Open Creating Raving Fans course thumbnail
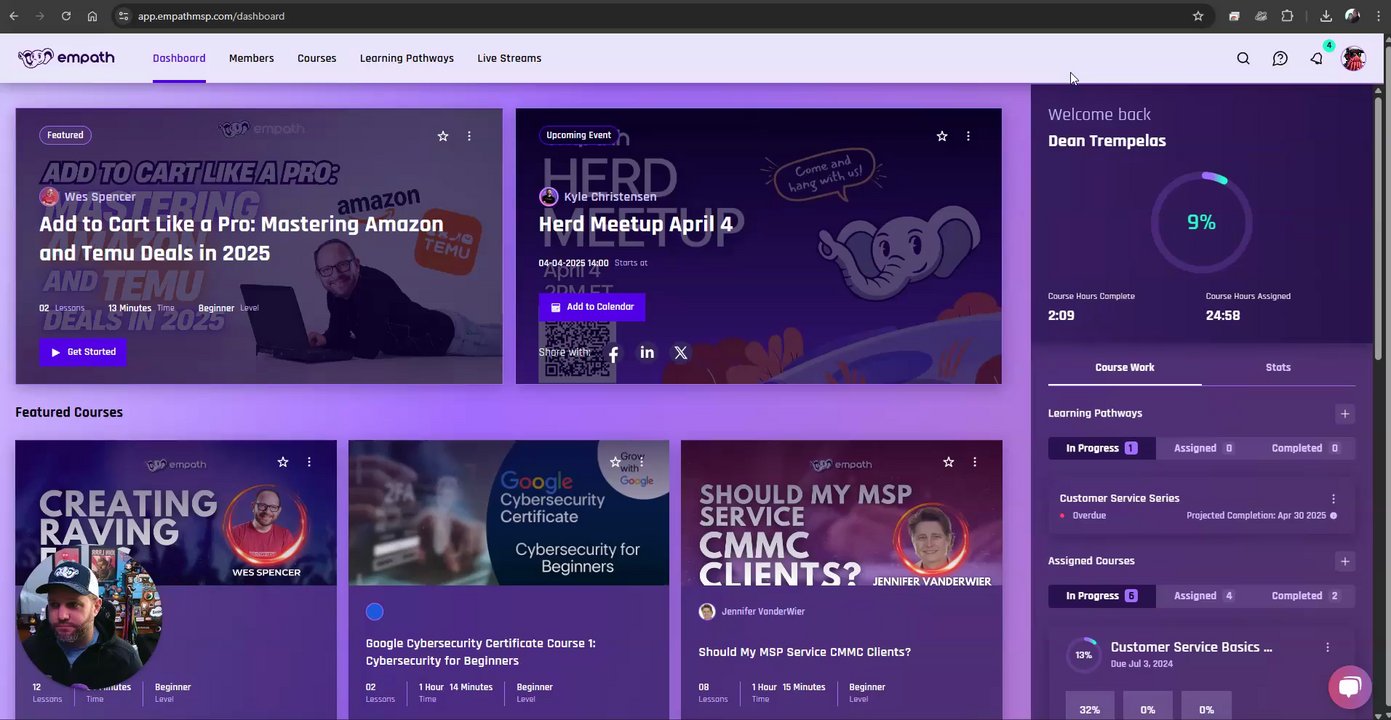The image size is (1391, 720). [176, 513]
